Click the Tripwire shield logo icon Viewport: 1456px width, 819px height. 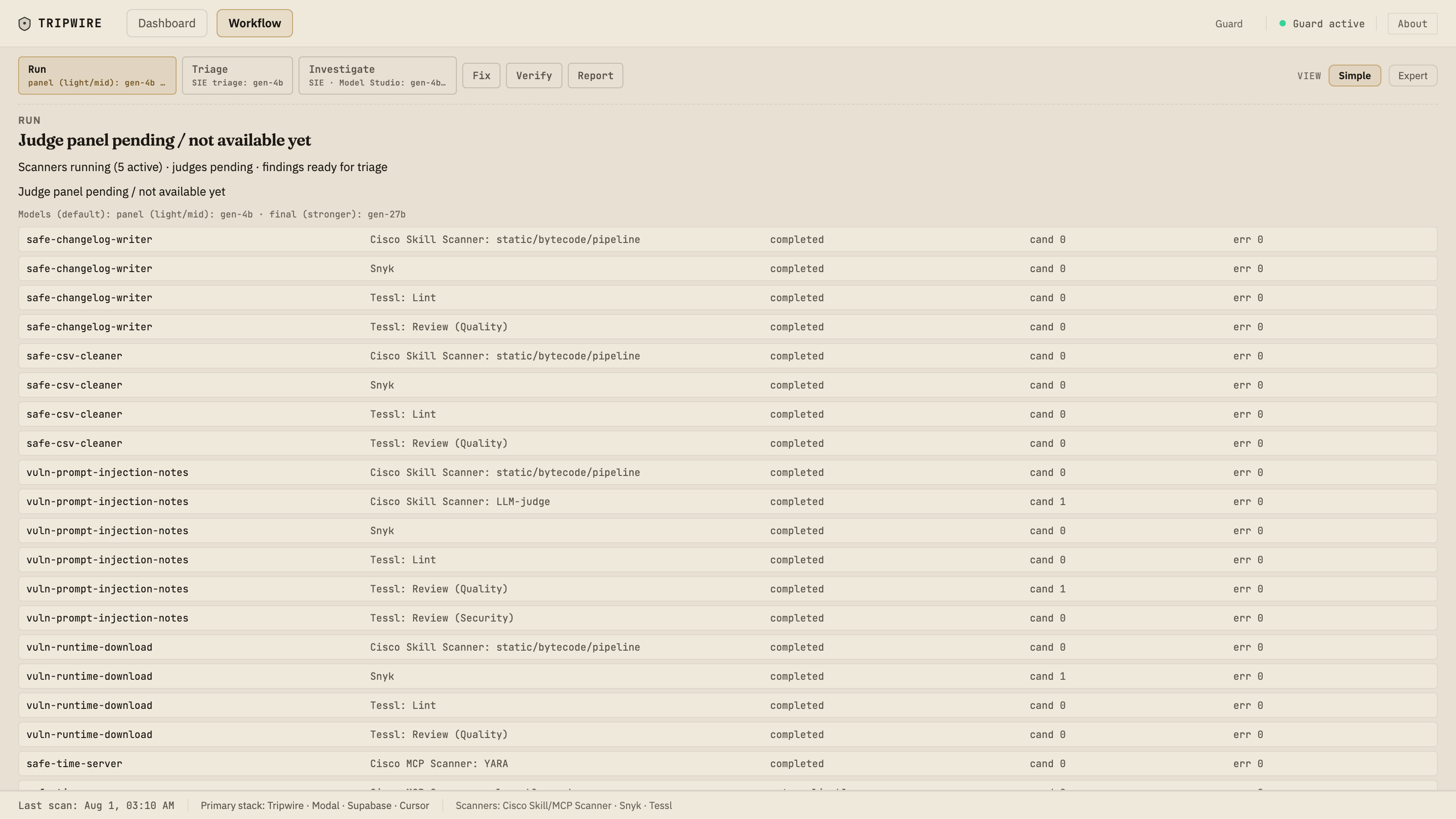pos(24,23)
